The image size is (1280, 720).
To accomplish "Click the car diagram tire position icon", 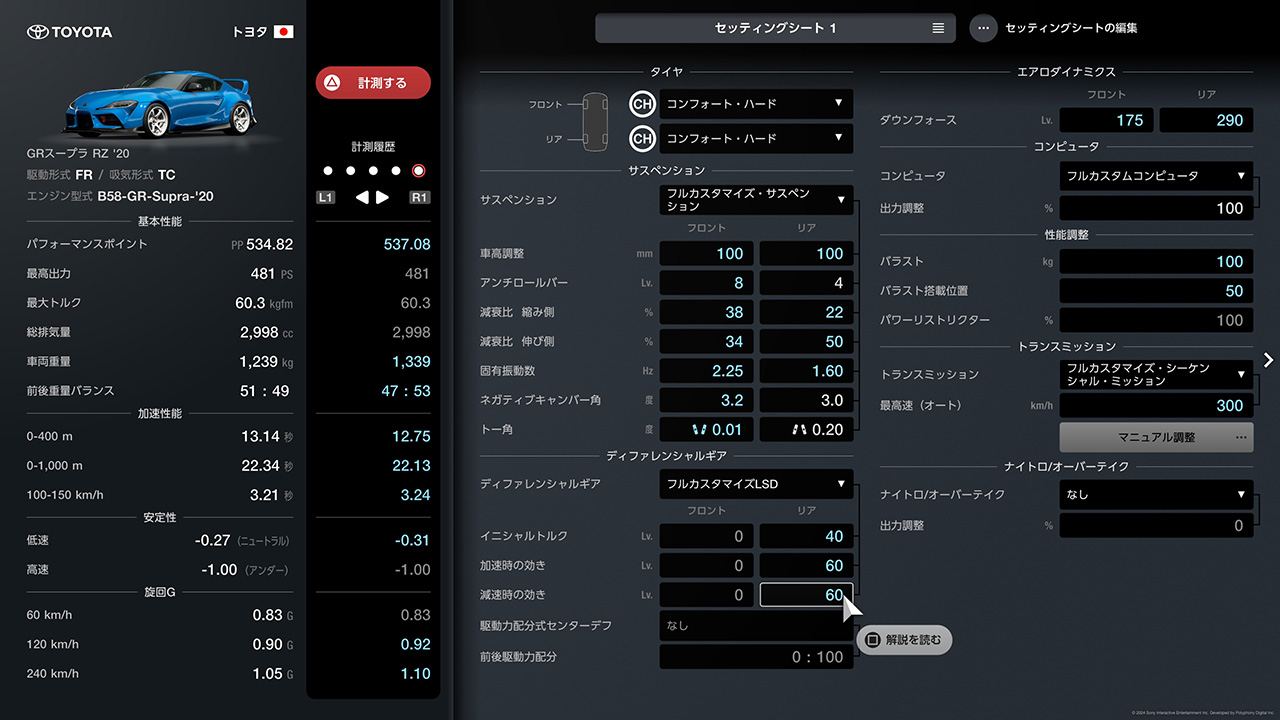I will click(595, 121).
